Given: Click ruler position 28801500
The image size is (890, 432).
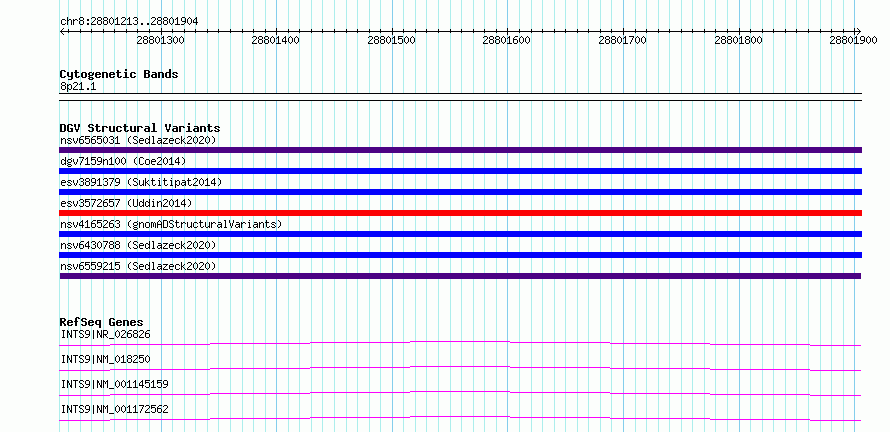Looking at the screenshot, I should pyautogui.click(x=392, y=41).
